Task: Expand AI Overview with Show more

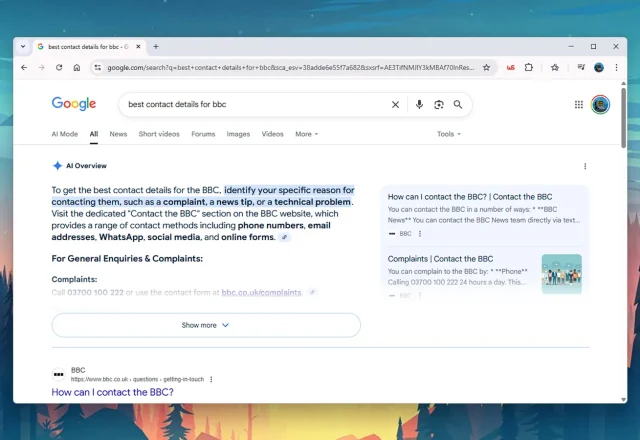Action: click(206, 325)
